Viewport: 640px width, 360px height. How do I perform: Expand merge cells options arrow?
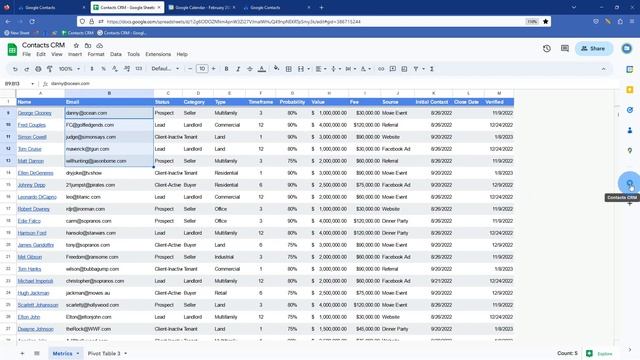click(309, 69)
